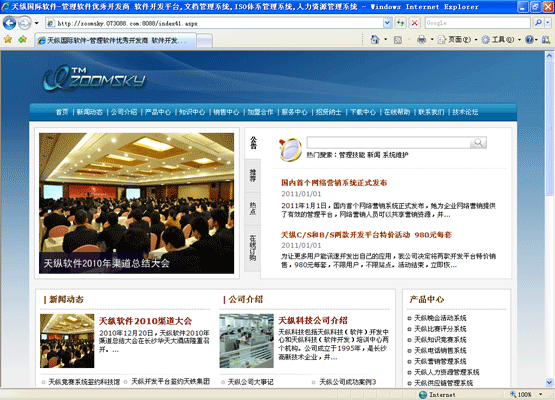The height and width of the screenshot is (400, 555).
Task: Click the Help question mark icon
Action: point(529,40)
